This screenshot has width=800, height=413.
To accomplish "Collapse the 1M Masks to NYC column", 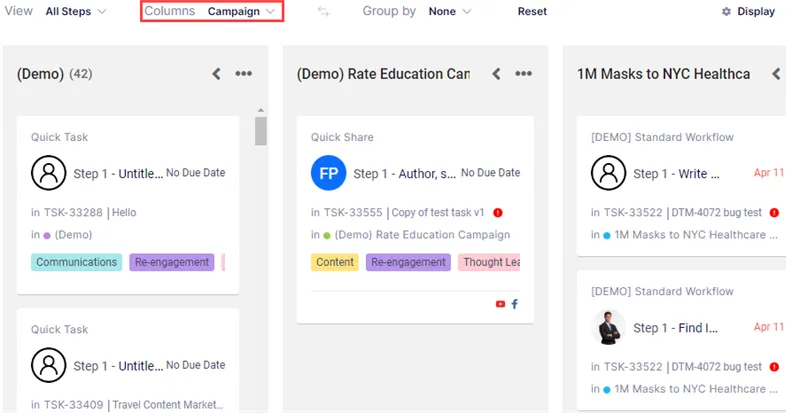I will tap(776, 74).
